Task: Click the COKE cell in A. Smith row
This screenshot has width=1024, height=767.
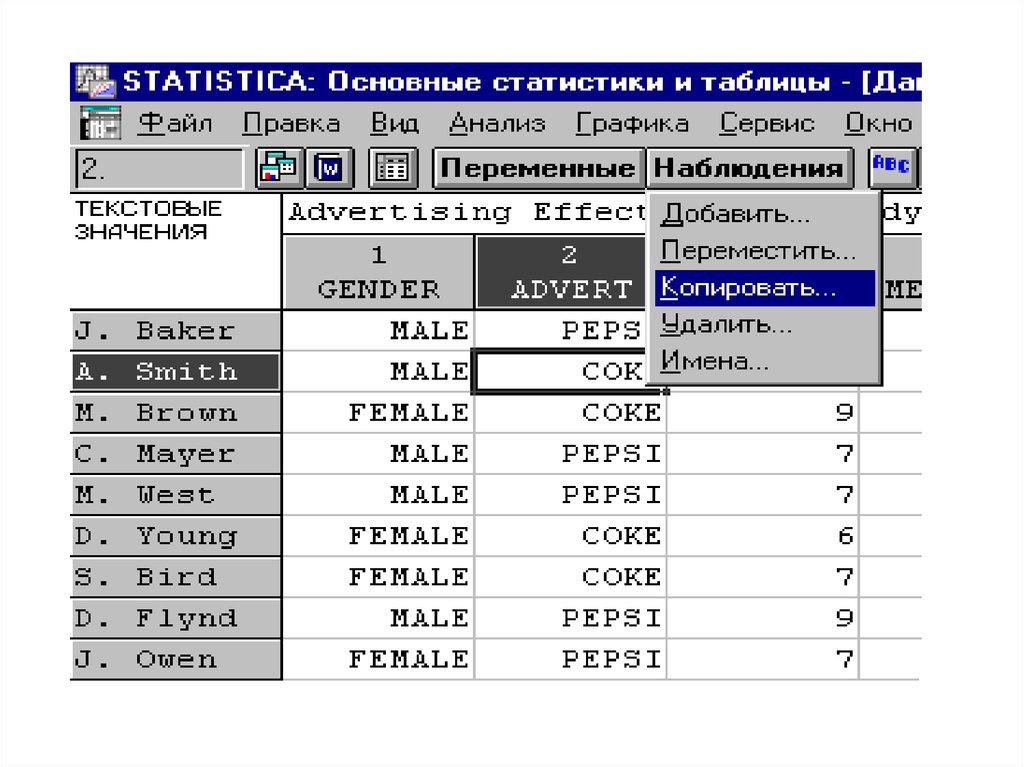Action: 562,372
